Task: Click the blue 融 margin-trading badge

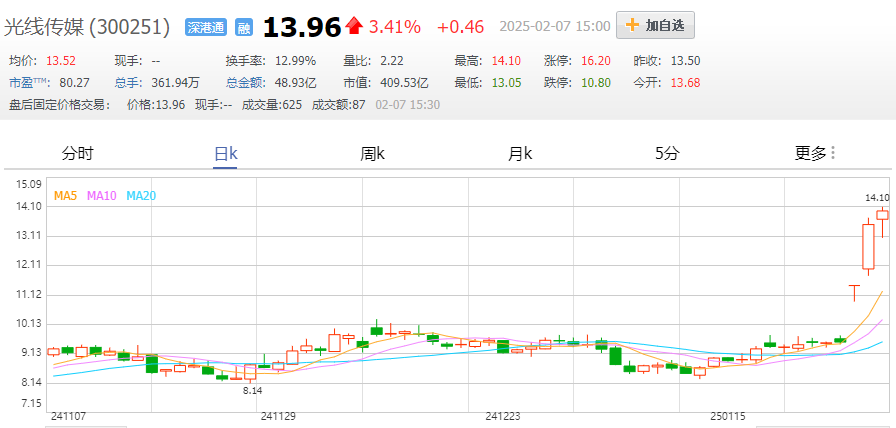Action: coord(243,27)
